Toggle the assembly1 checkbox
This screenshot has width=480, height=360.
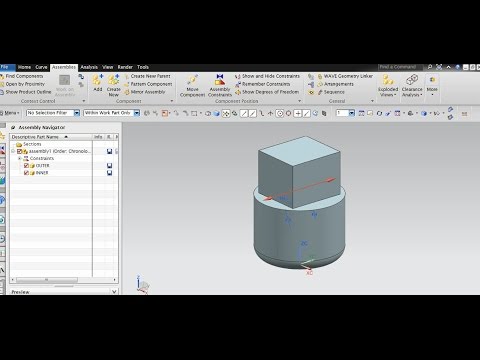point(19,151)
